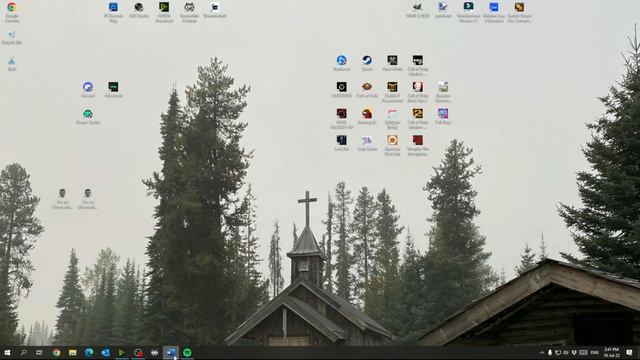This screenshot has width=640, height=360.
Task: Open taskbar Search
Action: pos(23,353)
